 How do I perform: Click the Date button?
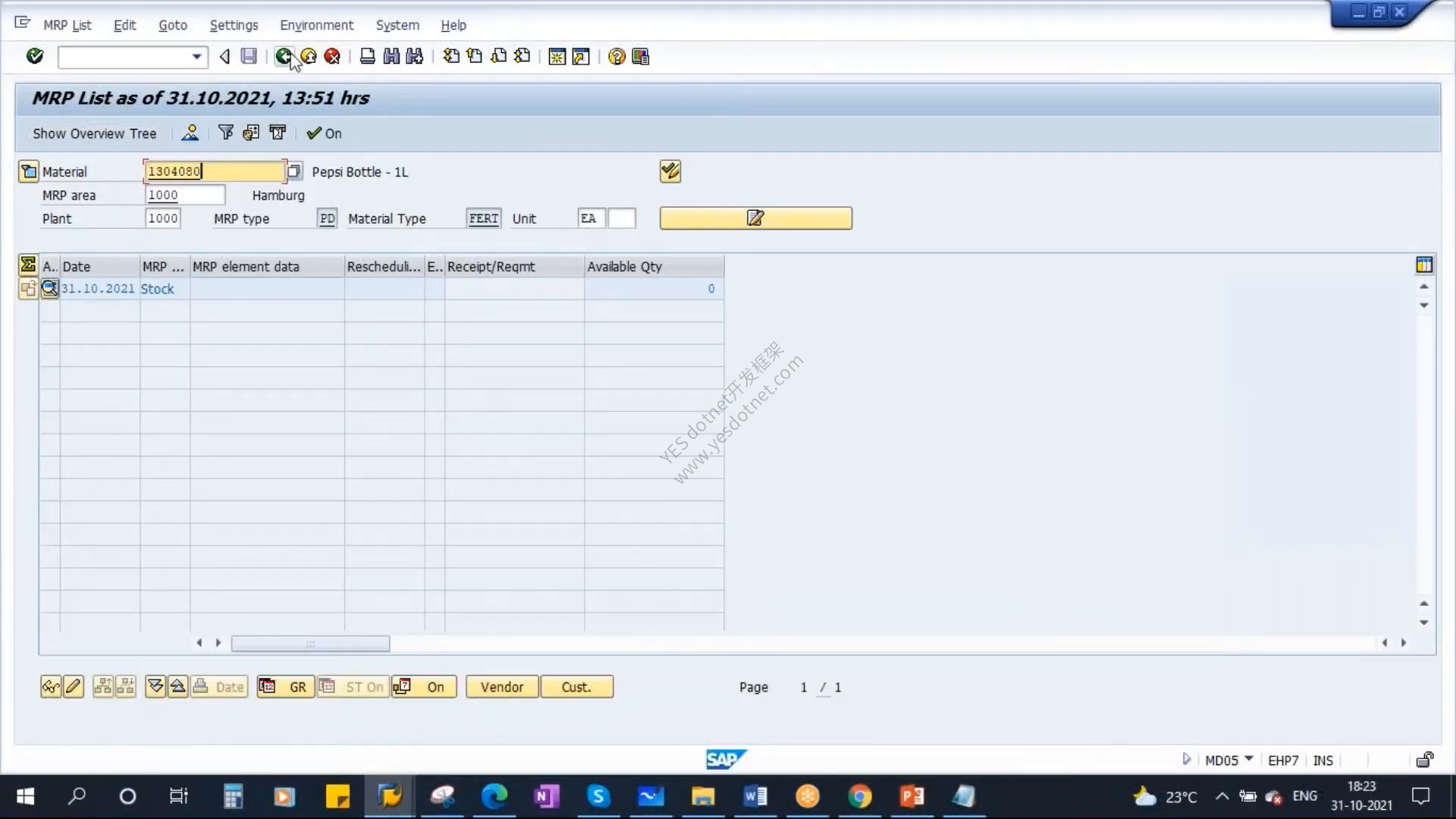point(219,687)
